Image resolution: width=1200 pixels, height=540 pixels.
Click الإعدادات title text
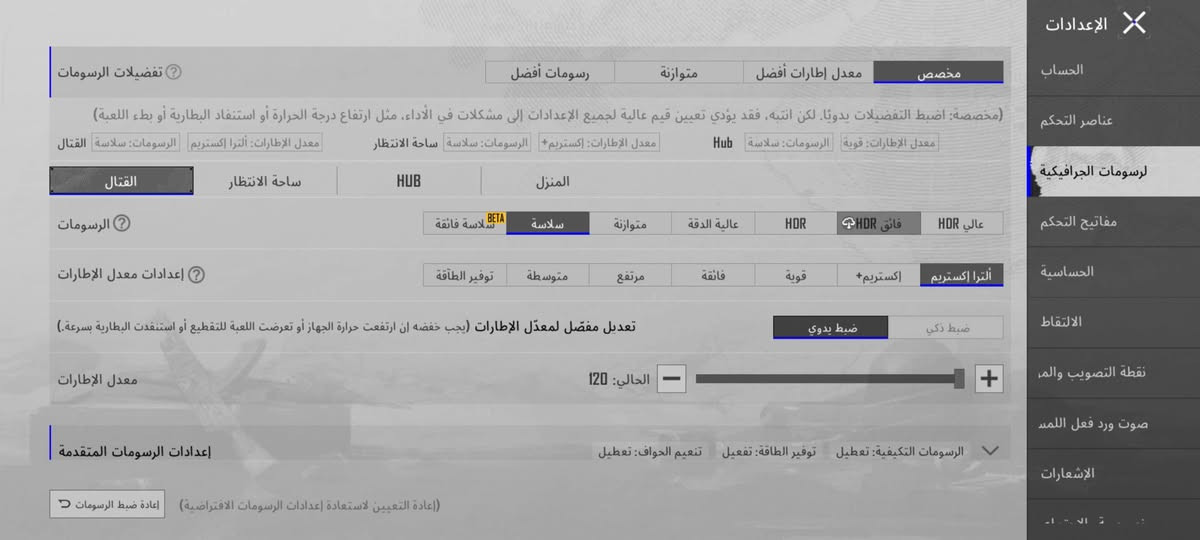pyautogui.click(x=1076, y=24)
